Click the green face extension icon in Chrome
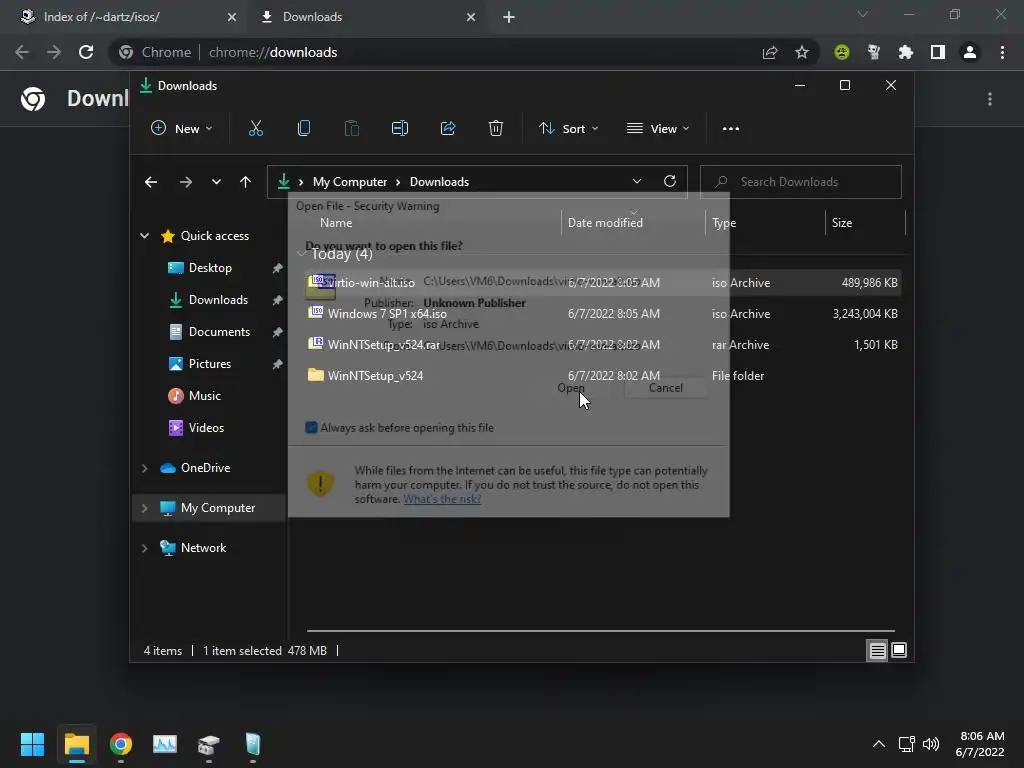Viewport: 1024px width, 768px height. tap(842, 52)
